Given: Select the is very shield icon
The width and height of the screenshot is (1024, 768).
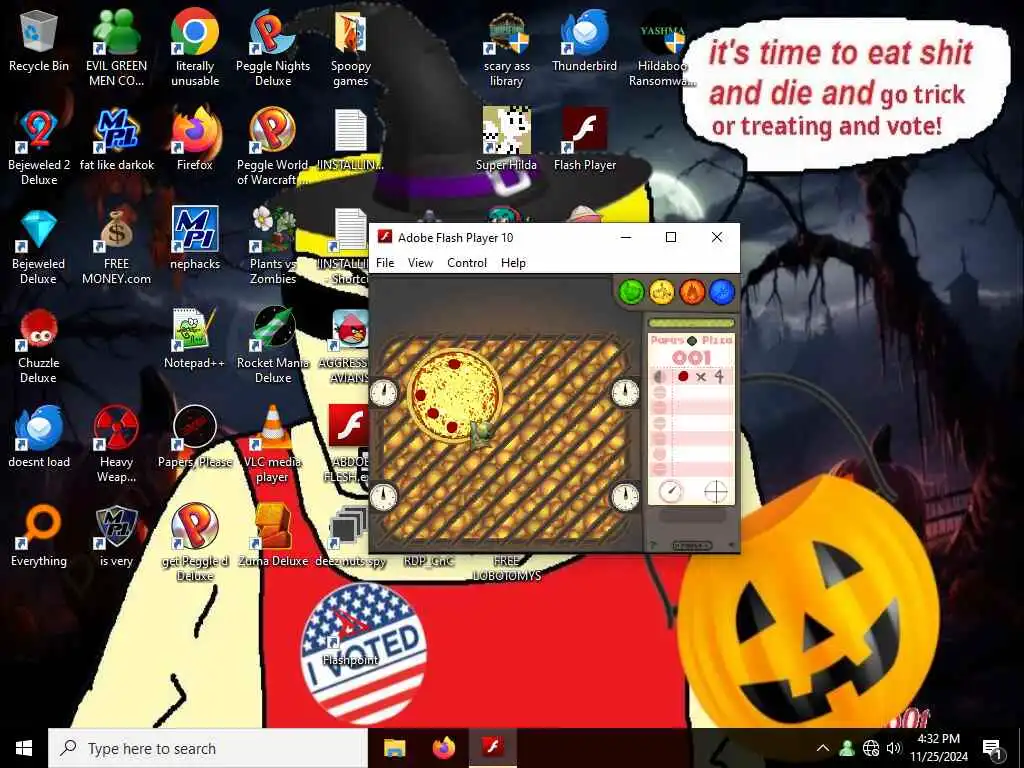Looking at the screenshot, I should click(116, 537).
